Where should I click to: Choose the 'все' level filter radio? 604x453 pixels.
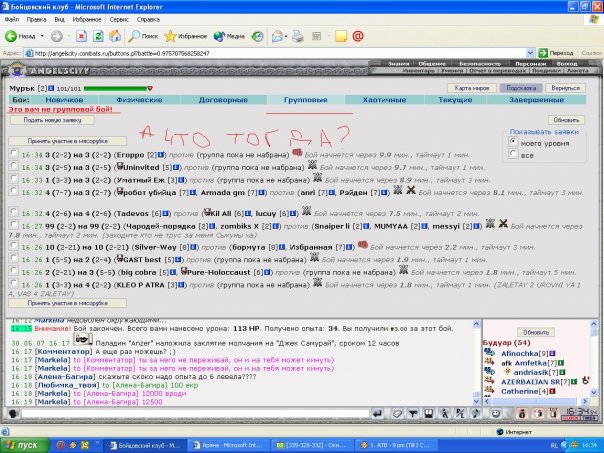pyautogui.click(x=513, y=154)
